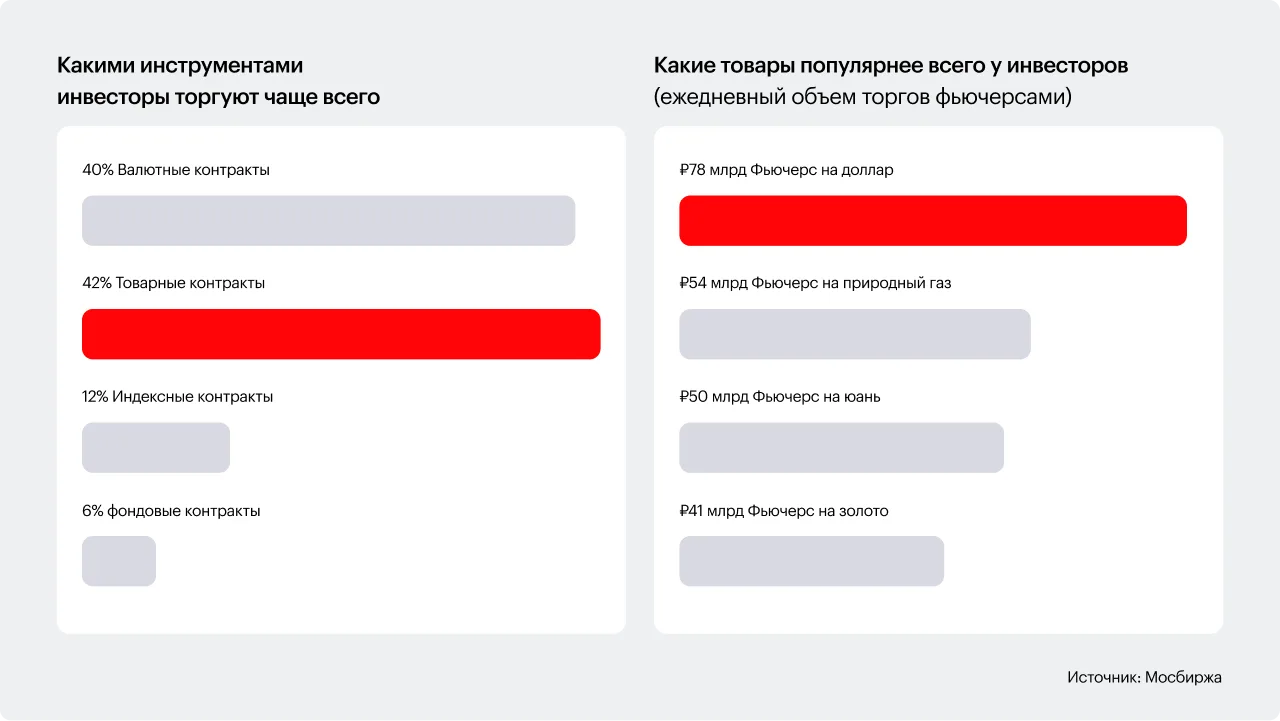Screen dimensions: 1280x721
Task: Click the '40% Валютные контракты' label
Action: [176, 170]
